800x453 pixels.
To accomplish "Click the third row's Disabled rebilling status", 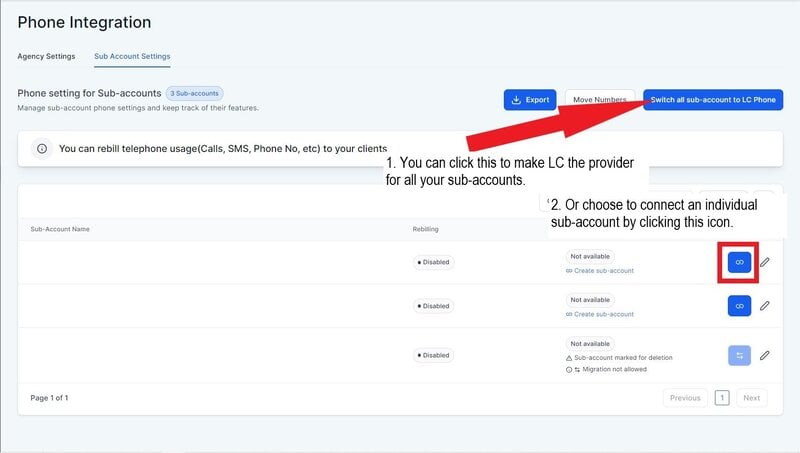I will [x=434, y=355].
